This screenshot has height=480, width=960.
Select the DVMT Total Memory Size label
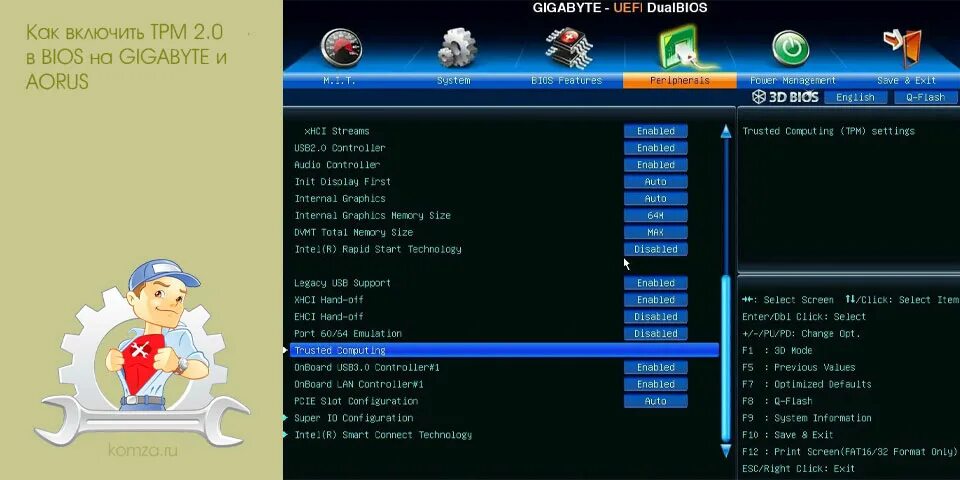(353, 233)
